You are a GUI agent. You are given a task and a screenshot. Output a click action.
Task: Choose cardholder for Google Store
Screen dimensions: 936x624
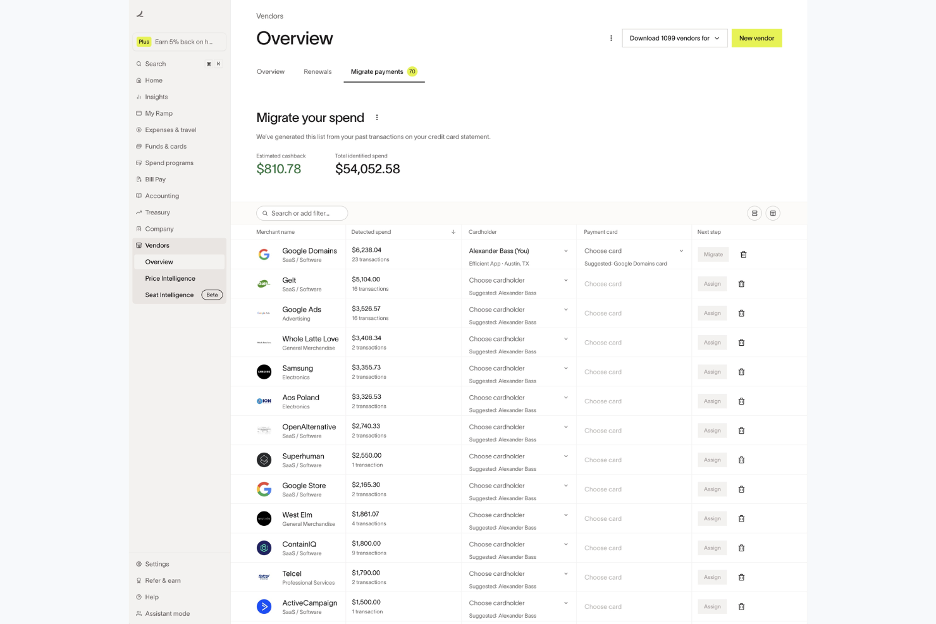click(x=518, y=485)
